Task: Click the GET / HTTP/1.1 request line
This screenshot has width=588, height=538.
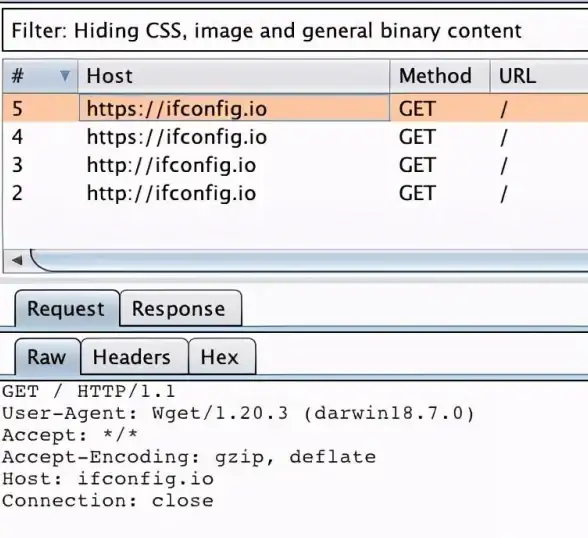Action: coord(88,392)
